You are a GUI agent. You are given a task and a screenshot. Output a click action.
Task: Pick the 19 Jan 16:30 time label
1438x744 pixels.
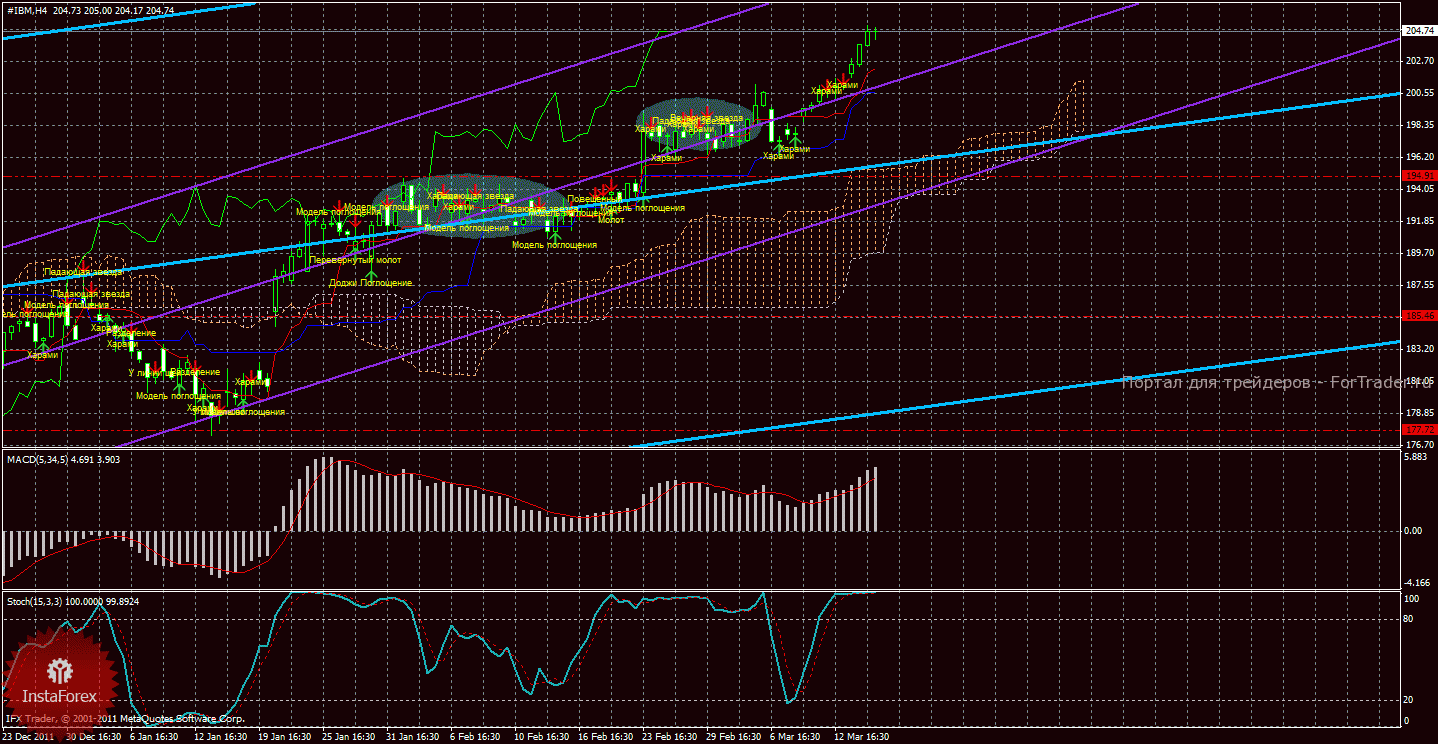tap(284, 737)
